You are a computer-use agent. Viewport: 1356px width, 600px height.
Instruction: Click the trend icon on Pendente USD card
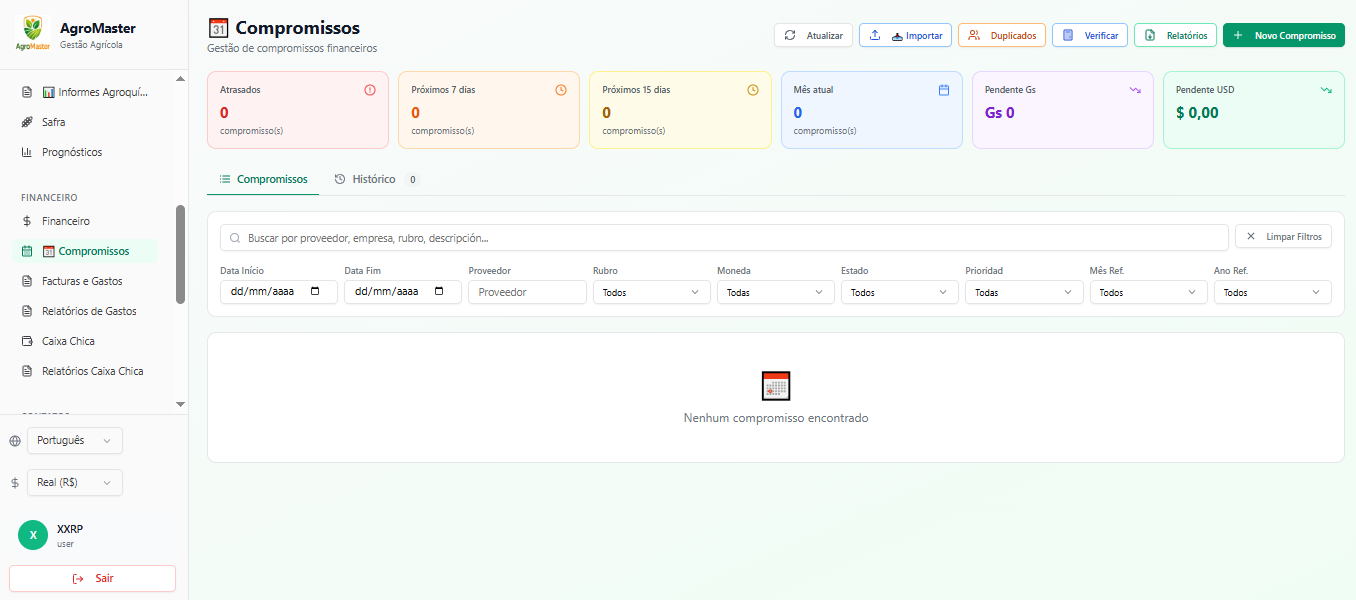(x=1326, y=90)
